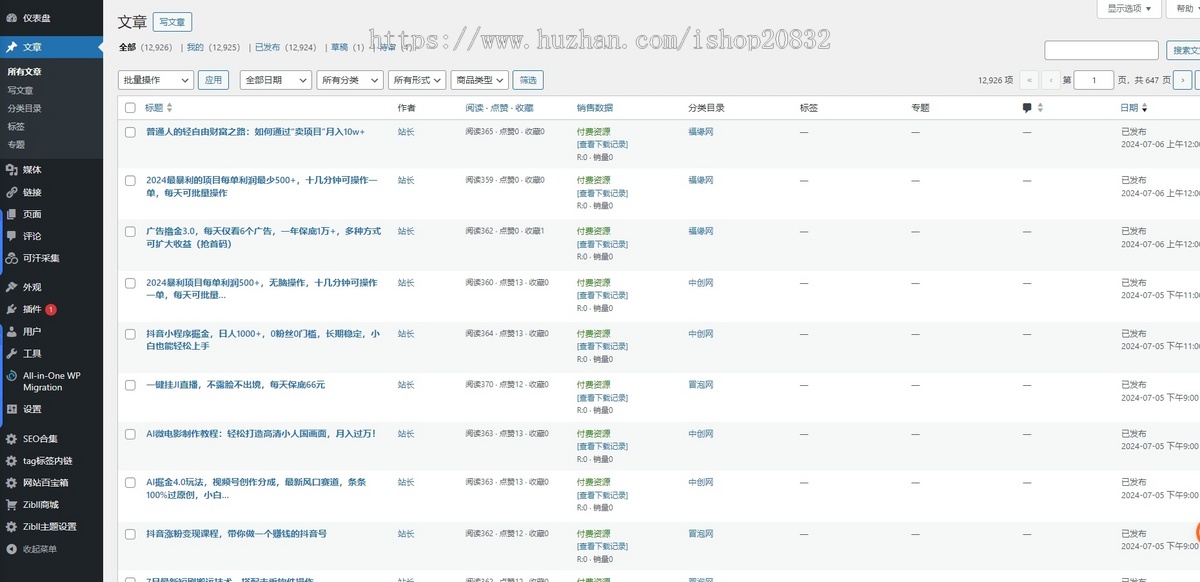Open the 工具 wrench icon
The width and height of the screenshot is (1200, 582).
coord(11,353)
